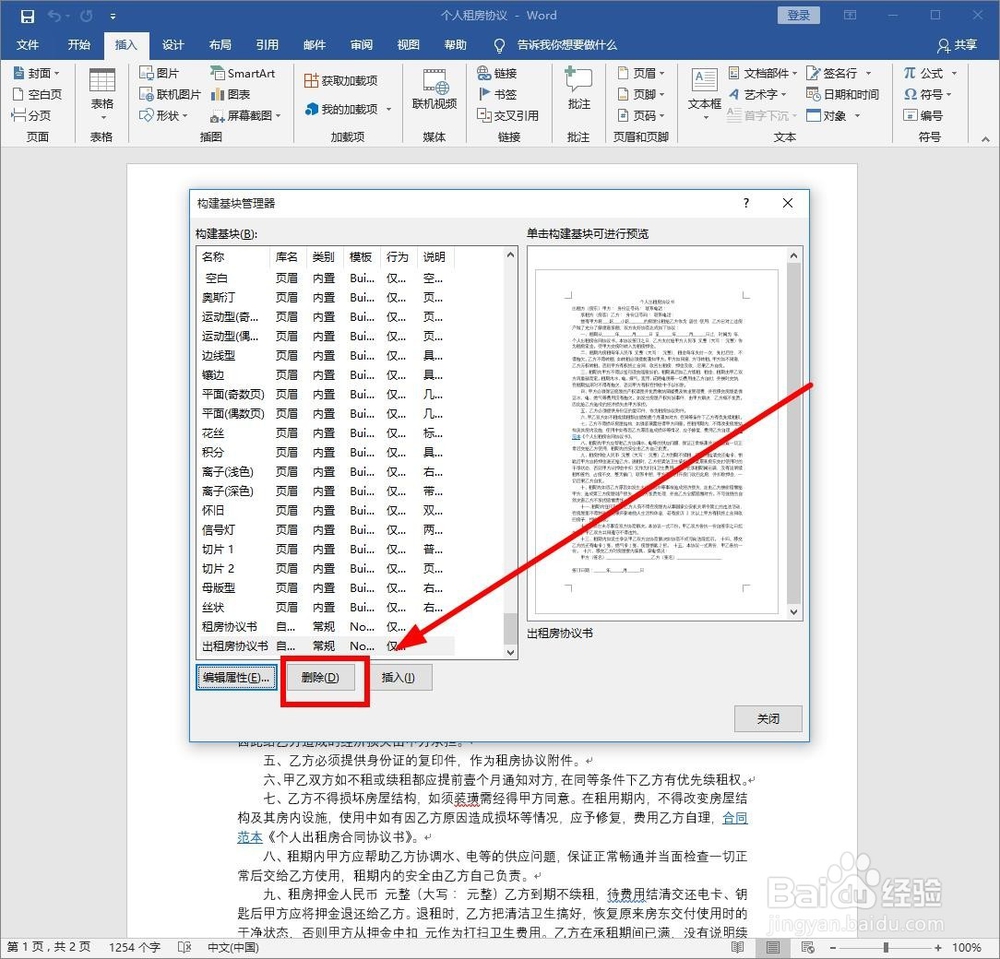Select 租房协议书 building block row
Screen dimensions: 1000x959
(327, 627)
